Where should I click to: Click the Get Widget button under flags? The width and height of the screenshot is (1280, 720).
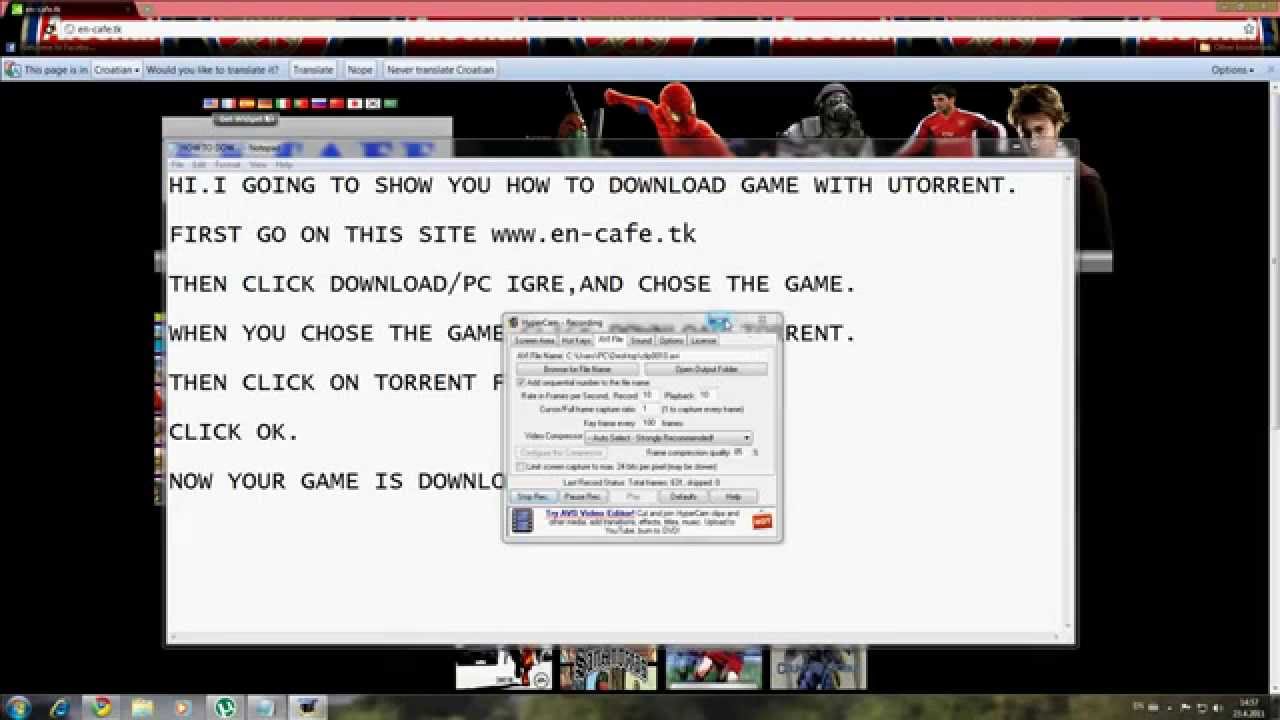pyautogui.click(x=246, y=119)
